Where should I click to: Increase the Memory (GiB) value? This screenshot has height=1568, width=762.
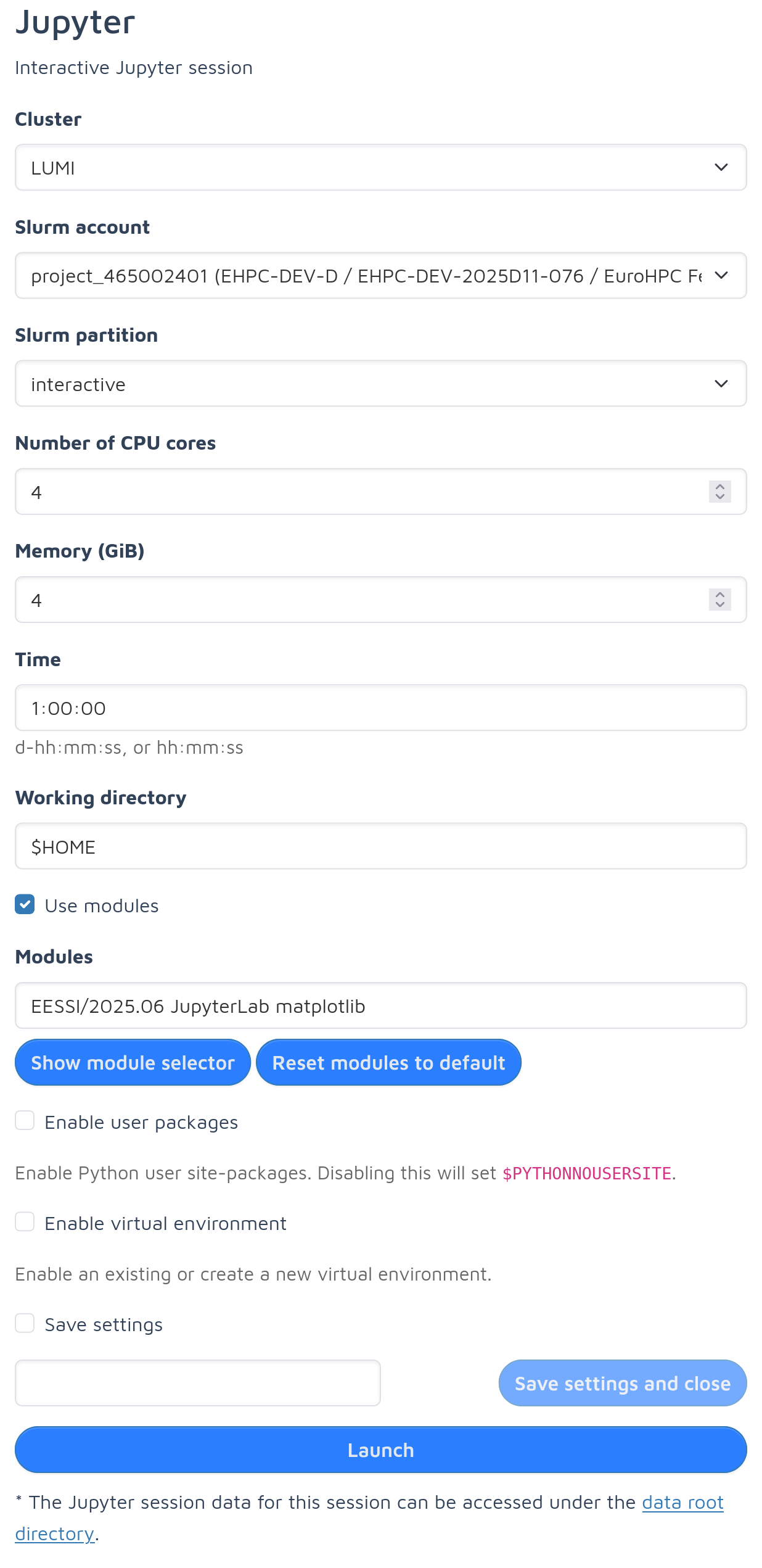click(x=719, y=595)
